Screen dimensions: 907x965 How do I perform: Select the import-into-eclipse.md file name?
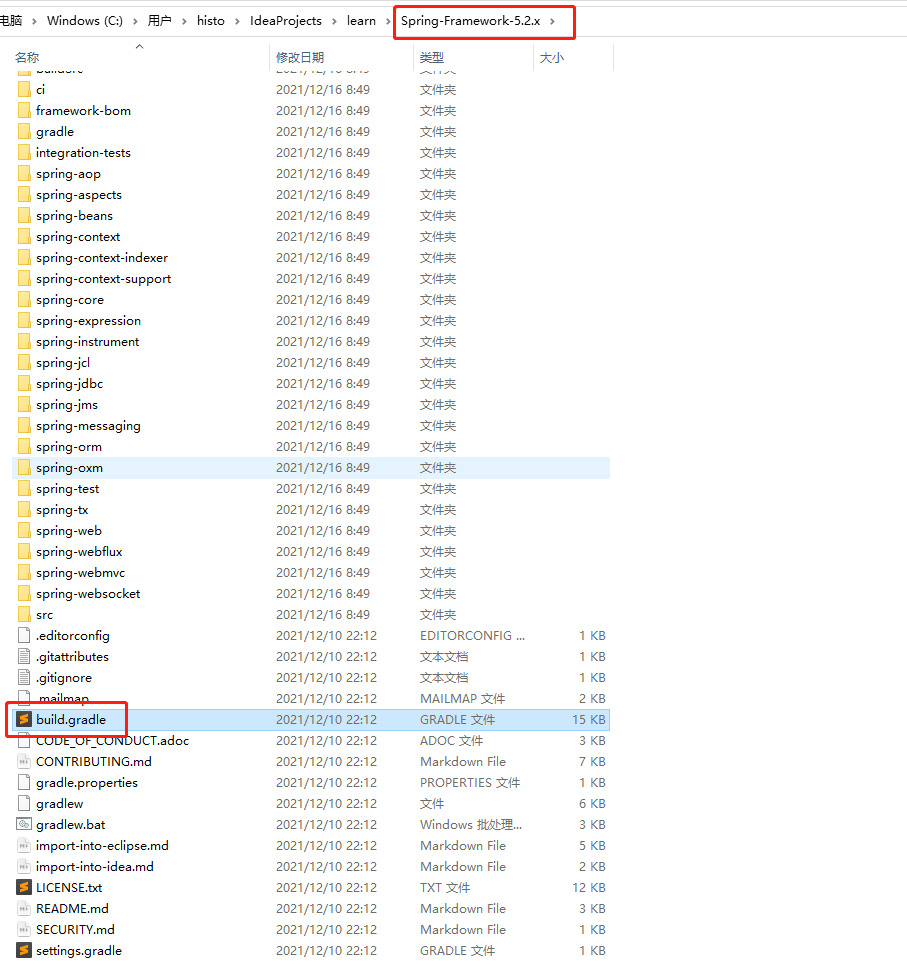coord(102,846)
